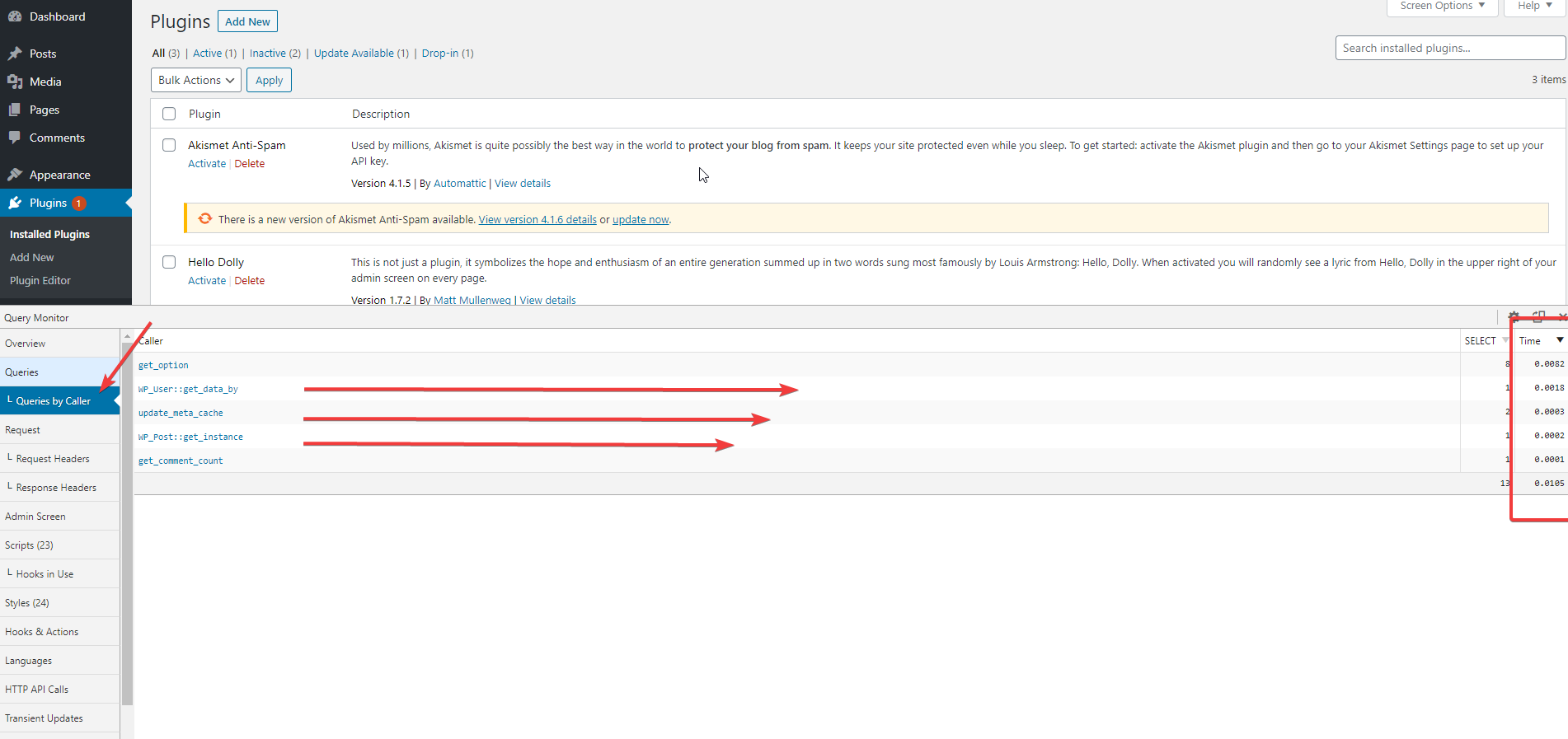Open Query Monitor settings gear

point(1514,316)
